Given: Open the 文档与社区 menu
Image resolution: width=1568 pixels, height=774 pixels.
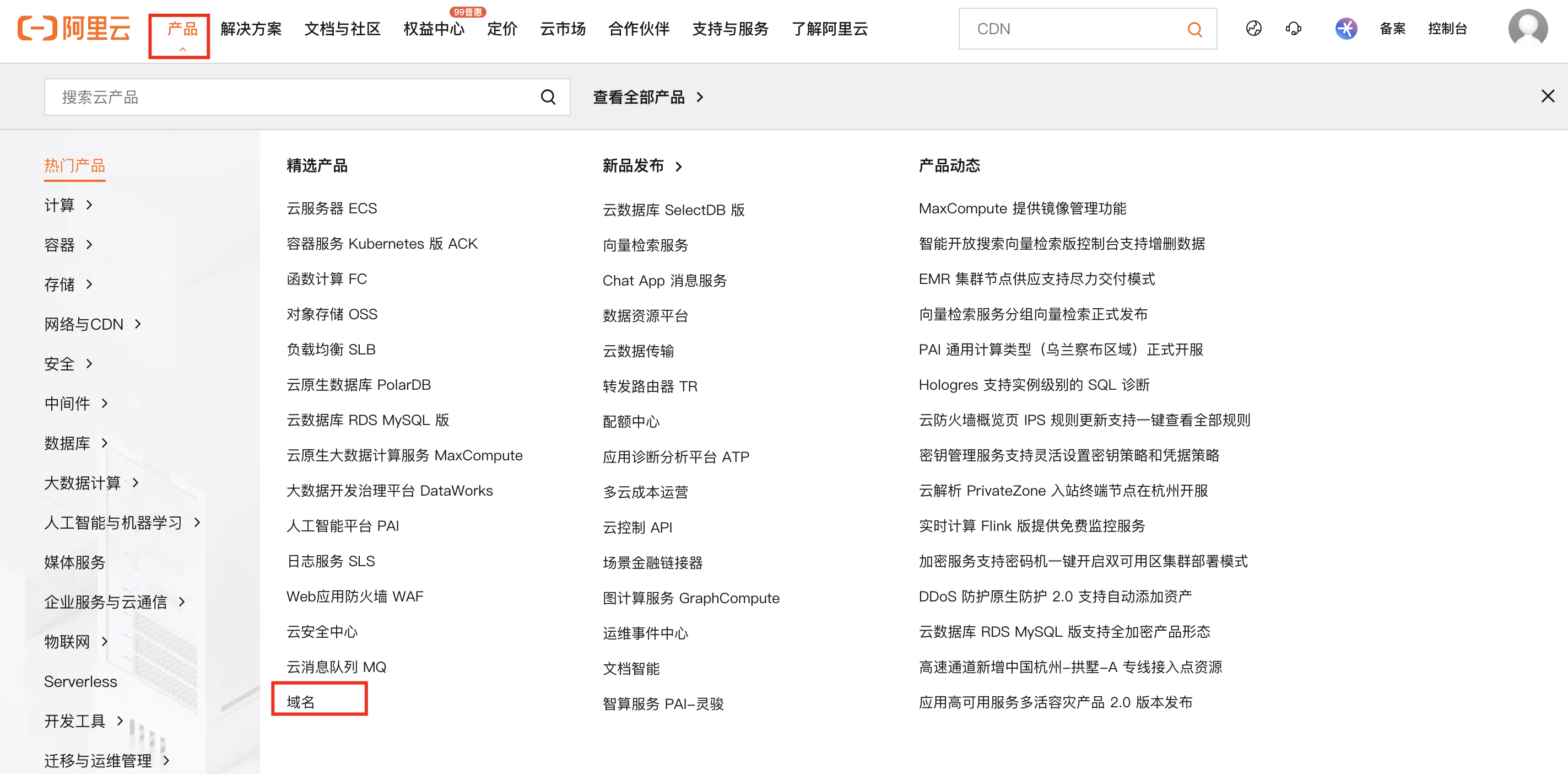Looking at the screenshot, I should (x=342, y=29).
